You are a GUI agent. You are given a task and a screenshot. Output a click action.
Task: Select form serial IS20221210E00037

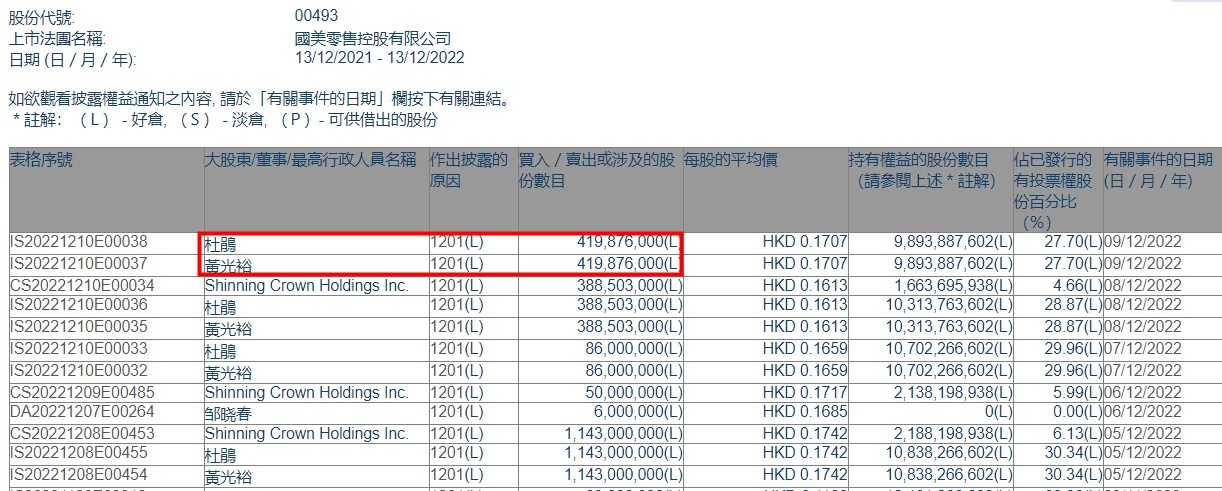click(79, 264)
